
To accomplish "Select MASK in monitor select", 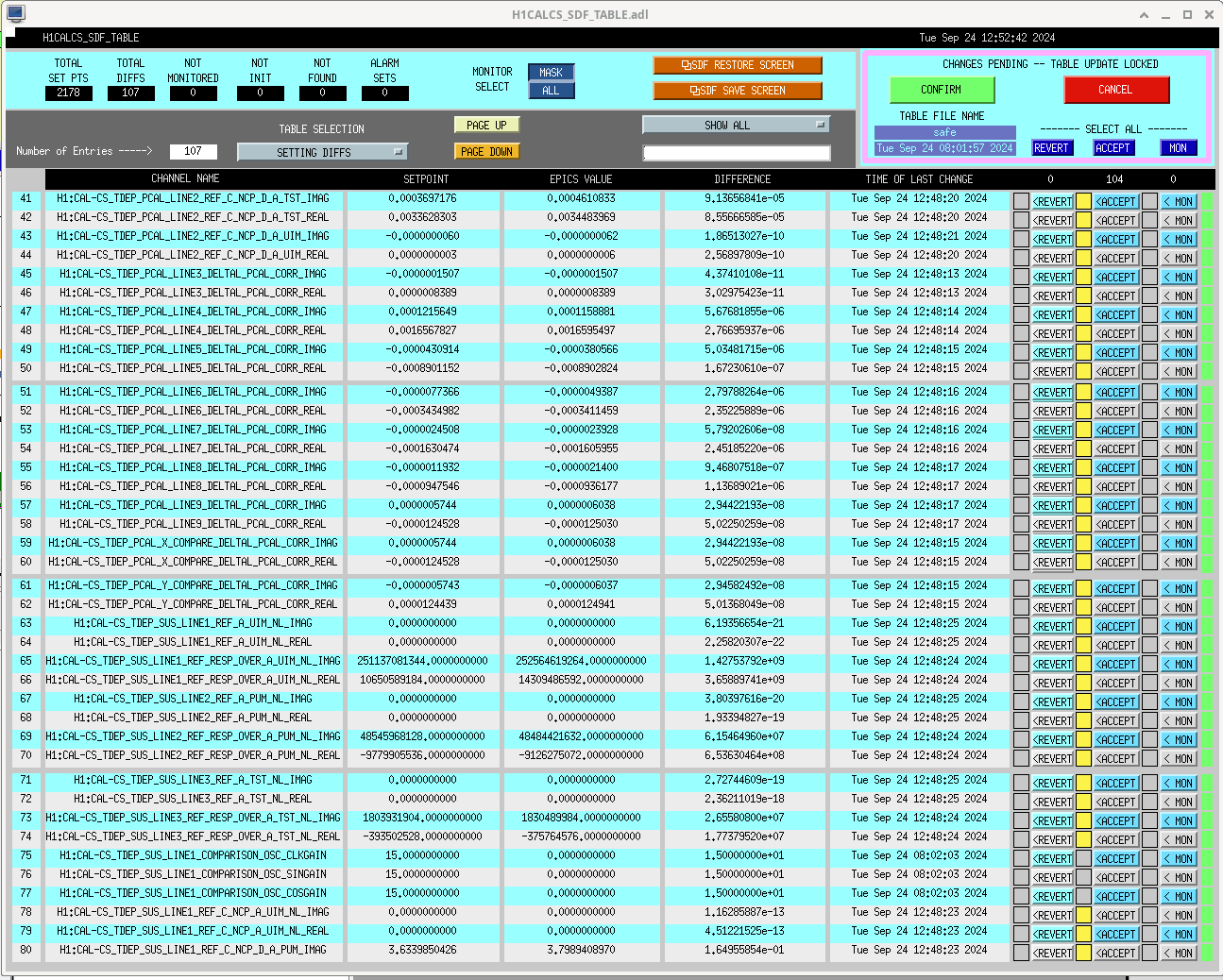I will (551, 72).
